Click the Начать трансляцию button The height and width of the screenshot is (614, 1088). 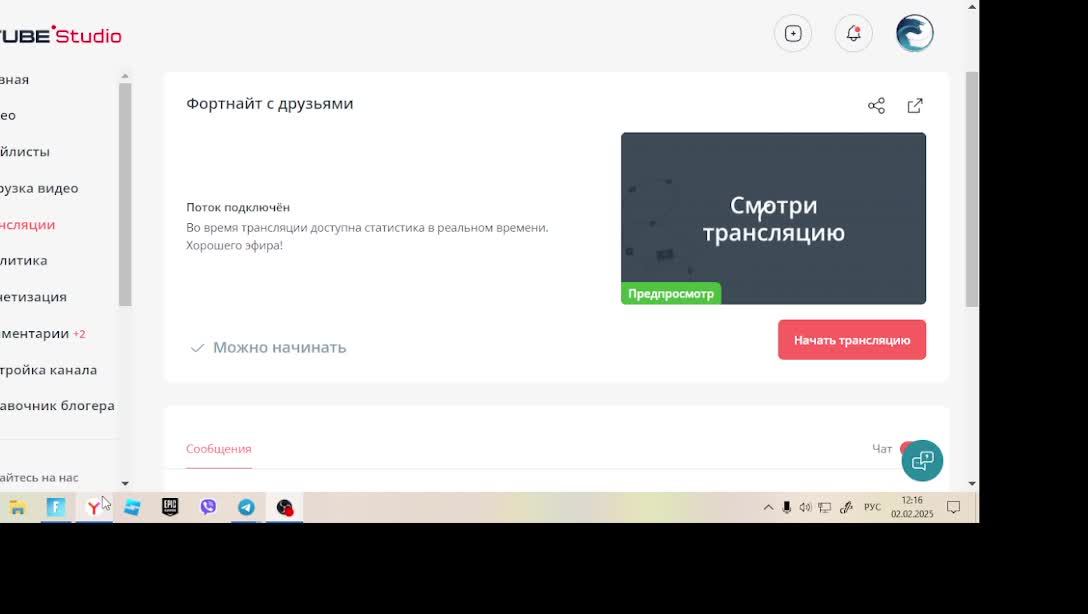(851, 340)
